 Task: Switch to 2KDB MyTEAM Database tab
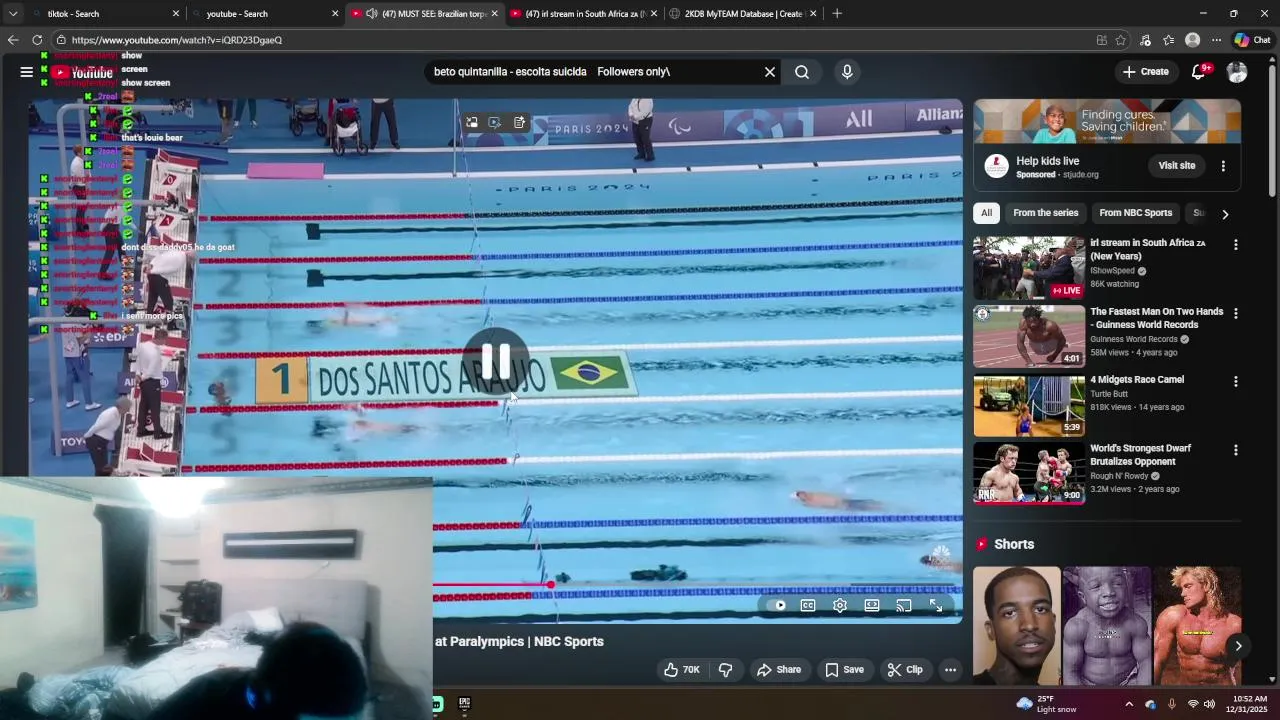pyautogui.click(x=743, y=14)
